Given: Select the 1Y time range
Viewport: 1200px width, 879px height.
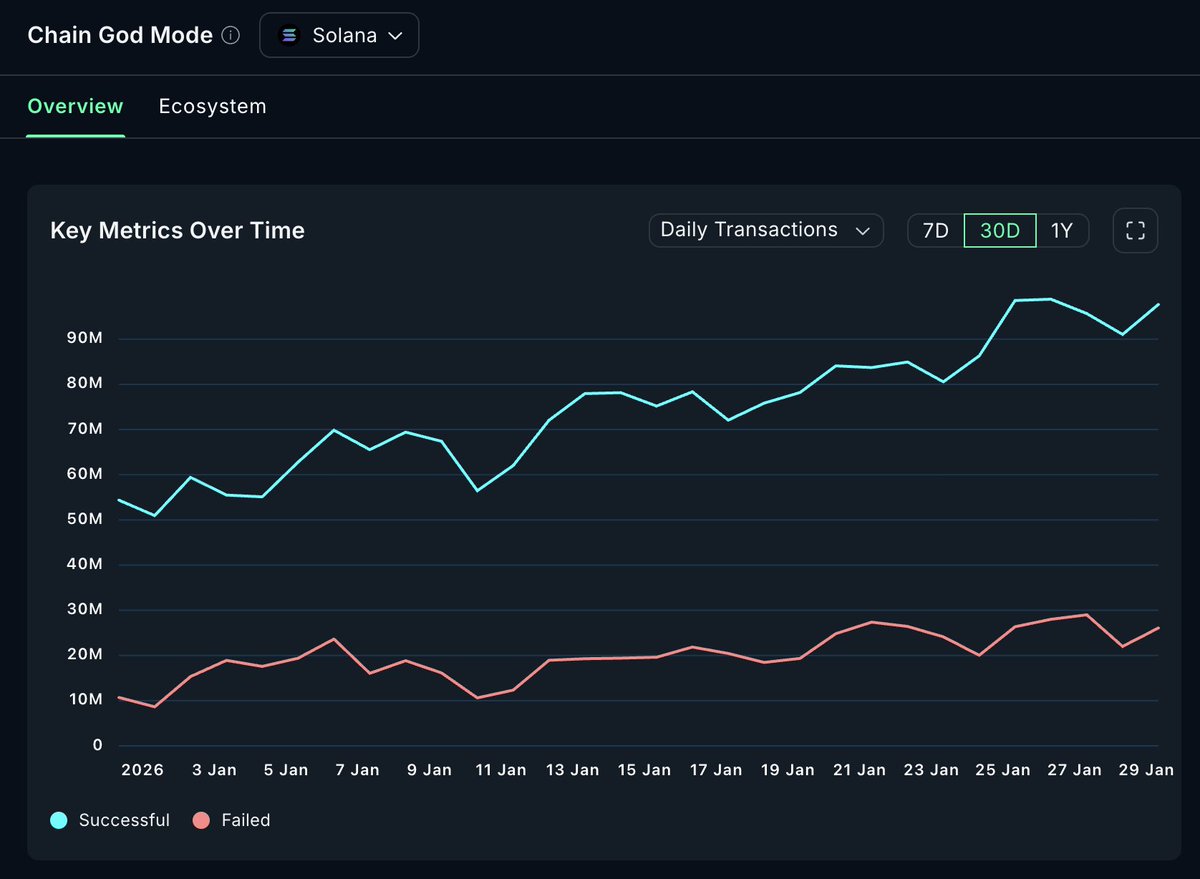Looking at the screenshot, I should 1062,231.
